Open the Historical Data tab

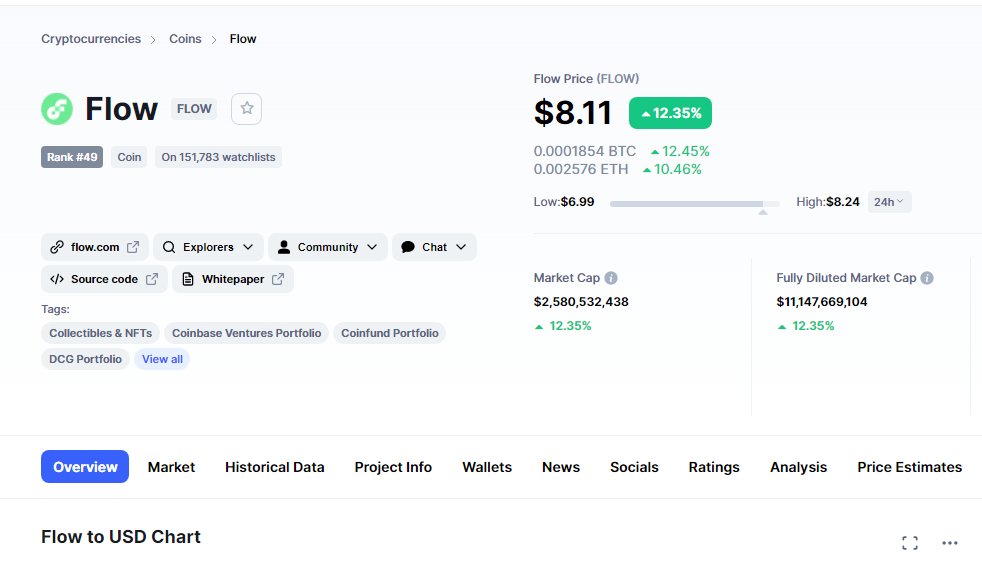pos(275,467)
